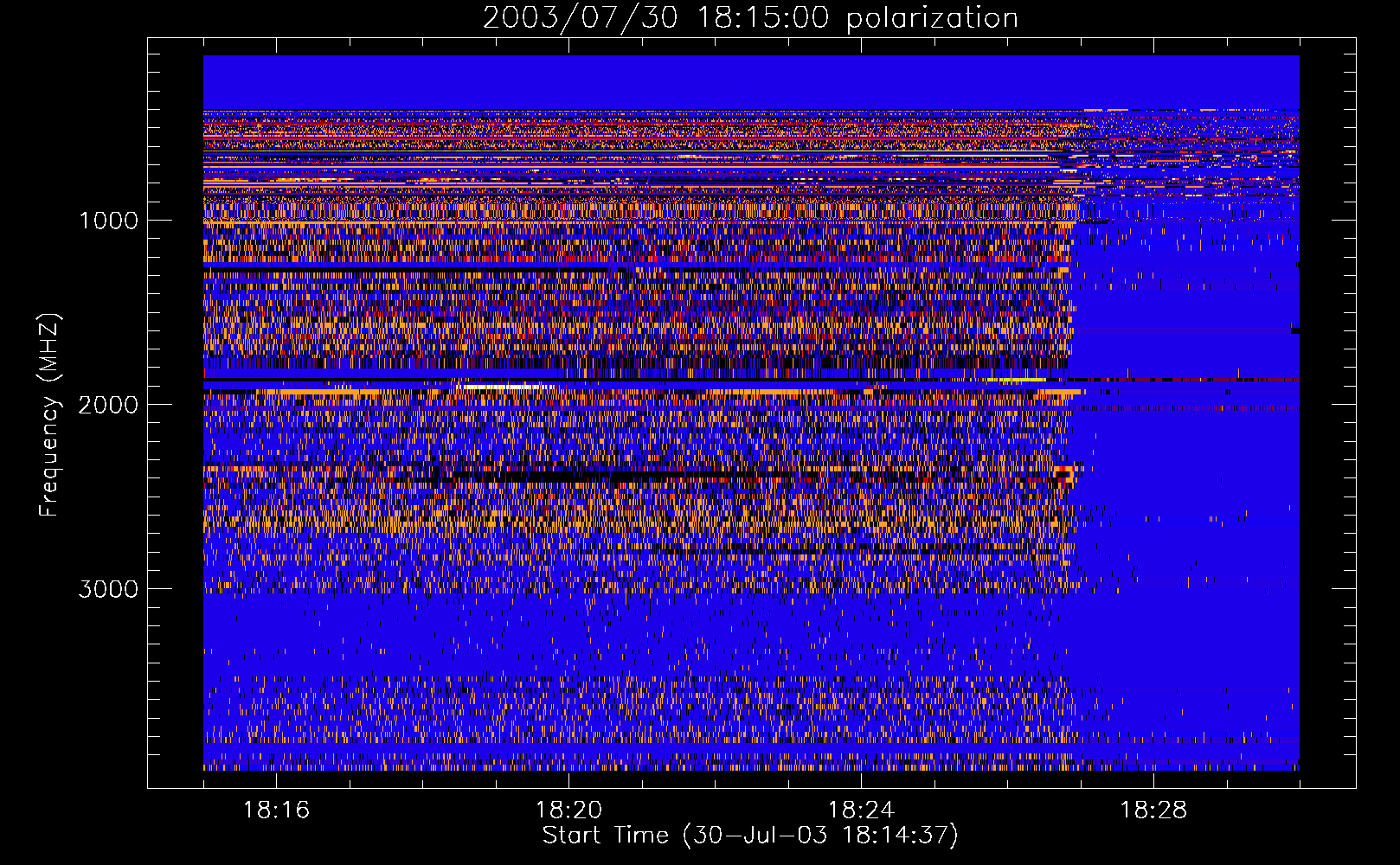Click the plot title '2003/07/30 18:15:00 polarization'
The height and width of the screenshot is (865, 1400).
coord(750,18)
